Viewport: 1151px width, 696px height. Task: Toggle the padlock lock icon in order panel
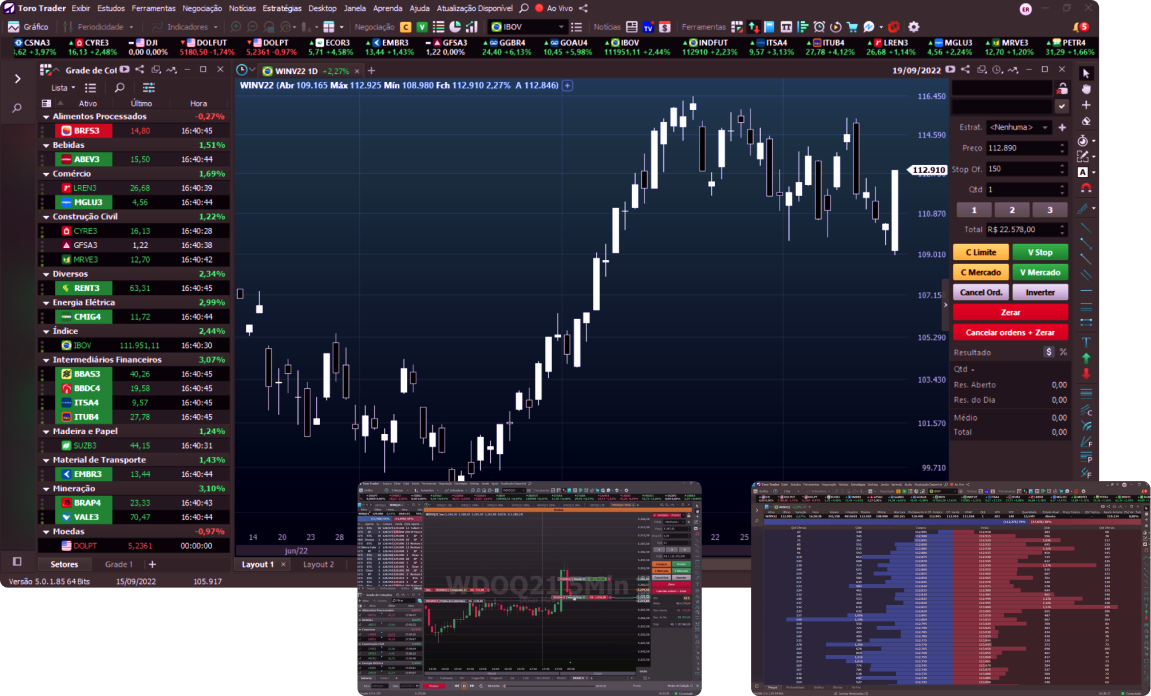click(x=1061, y=89)
